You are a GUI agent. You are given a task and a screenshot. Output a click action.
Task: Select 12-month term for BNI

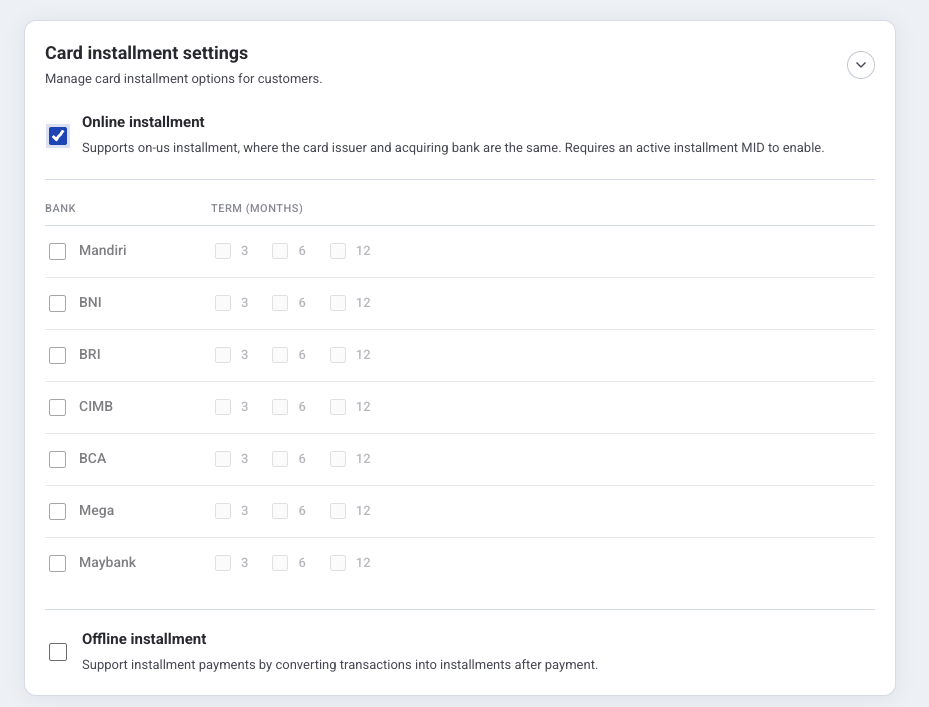pos(338,303)
